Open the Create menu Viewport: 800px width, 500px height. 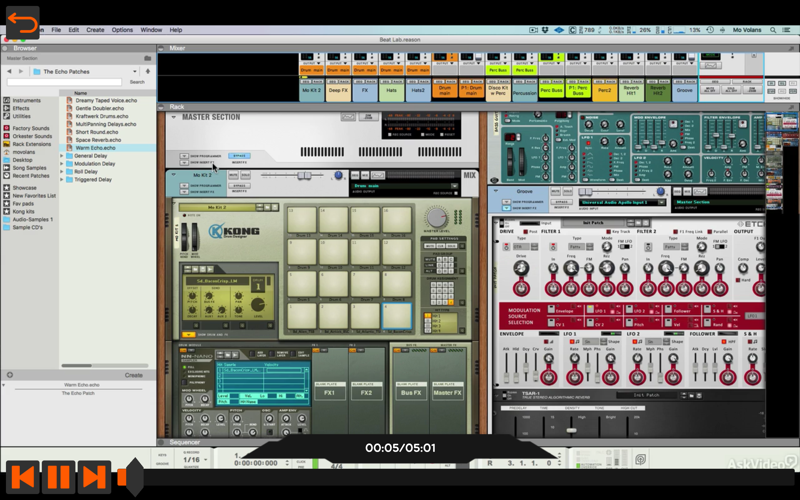tap(95, 30)
